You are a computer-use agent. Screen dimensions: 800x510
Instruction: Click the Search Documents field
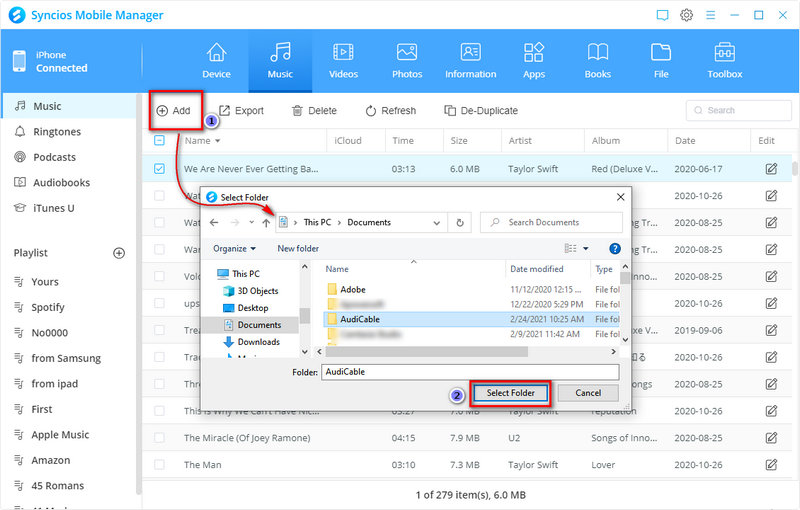[552, 222]
